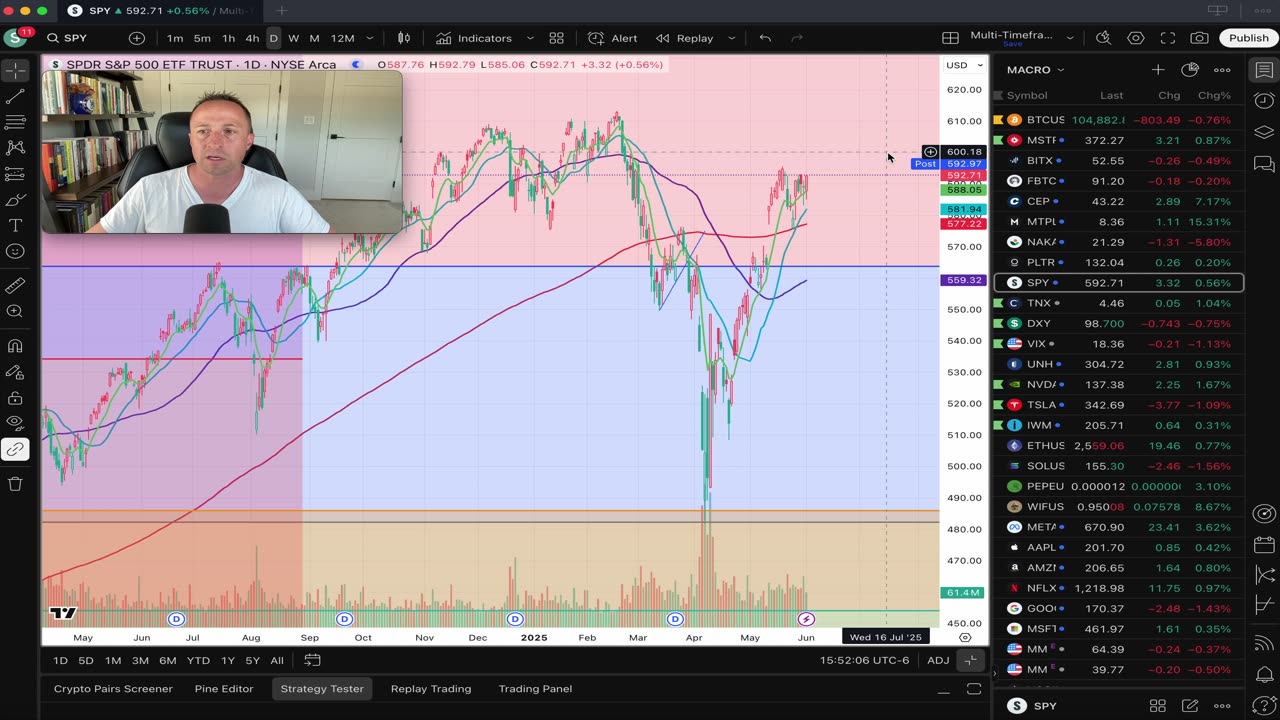The width and height of the screenshot is (1280, 720).
Task: Expand the MACRO watchlist dropdown
Action: pos(1036,70)
